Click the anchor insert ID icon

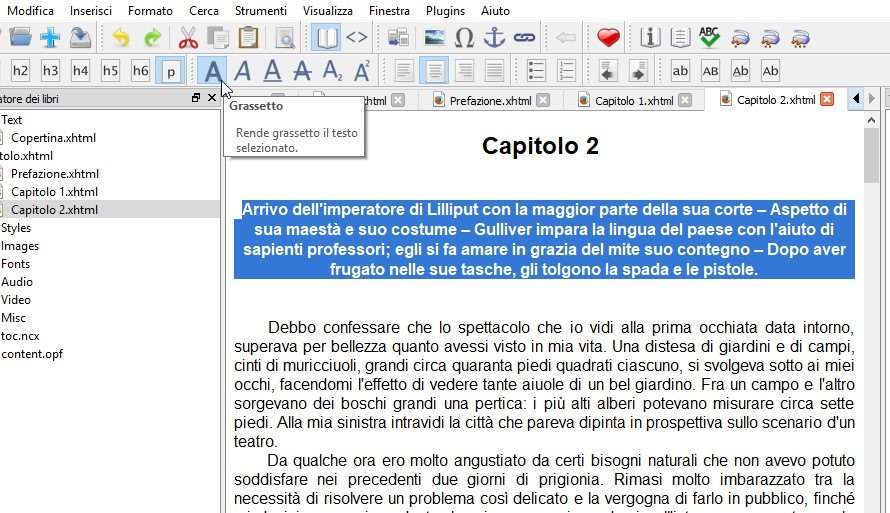(494, 38)
